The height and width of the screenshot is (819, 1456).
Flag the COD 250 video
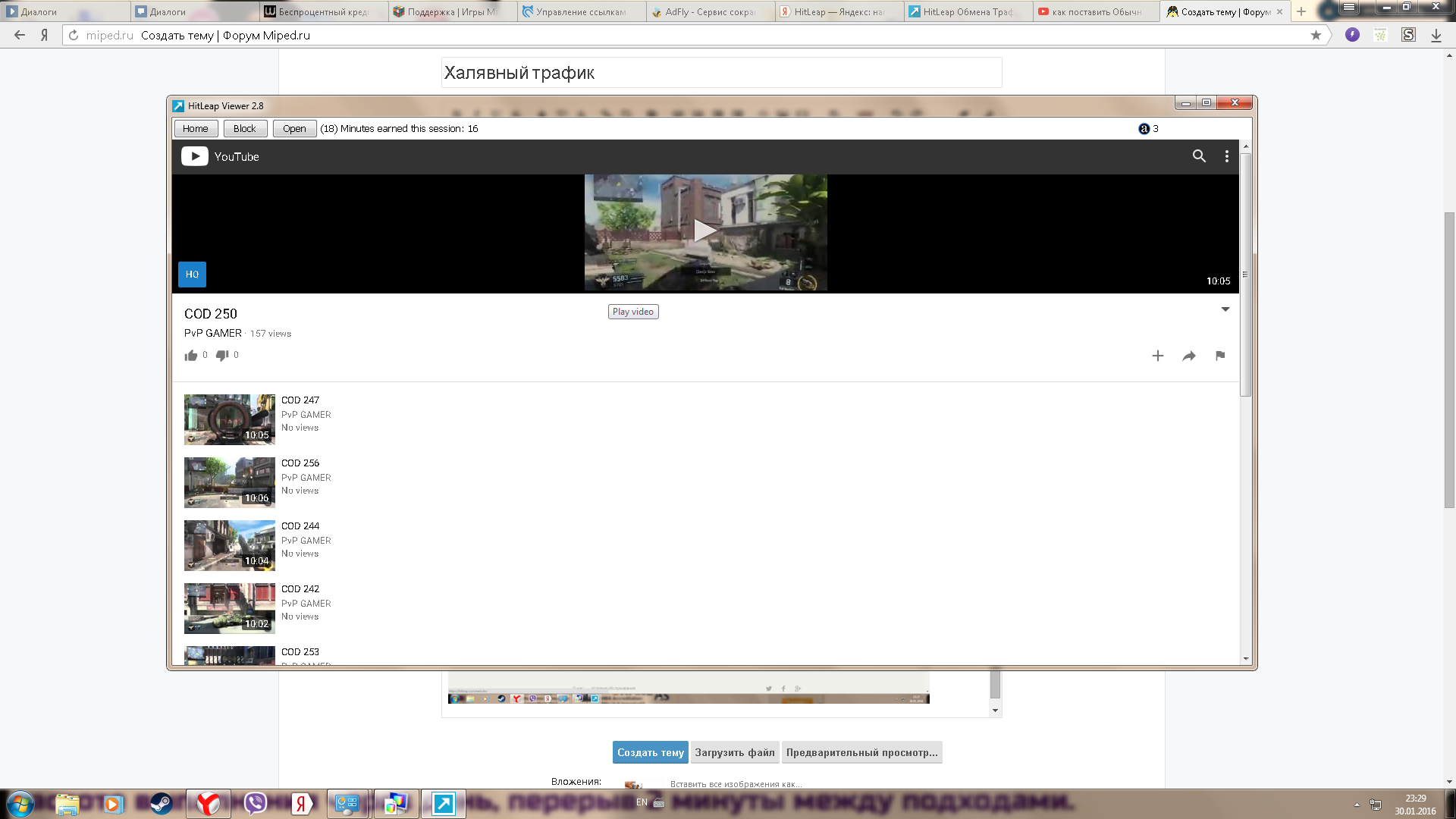tap(1220, 356)
